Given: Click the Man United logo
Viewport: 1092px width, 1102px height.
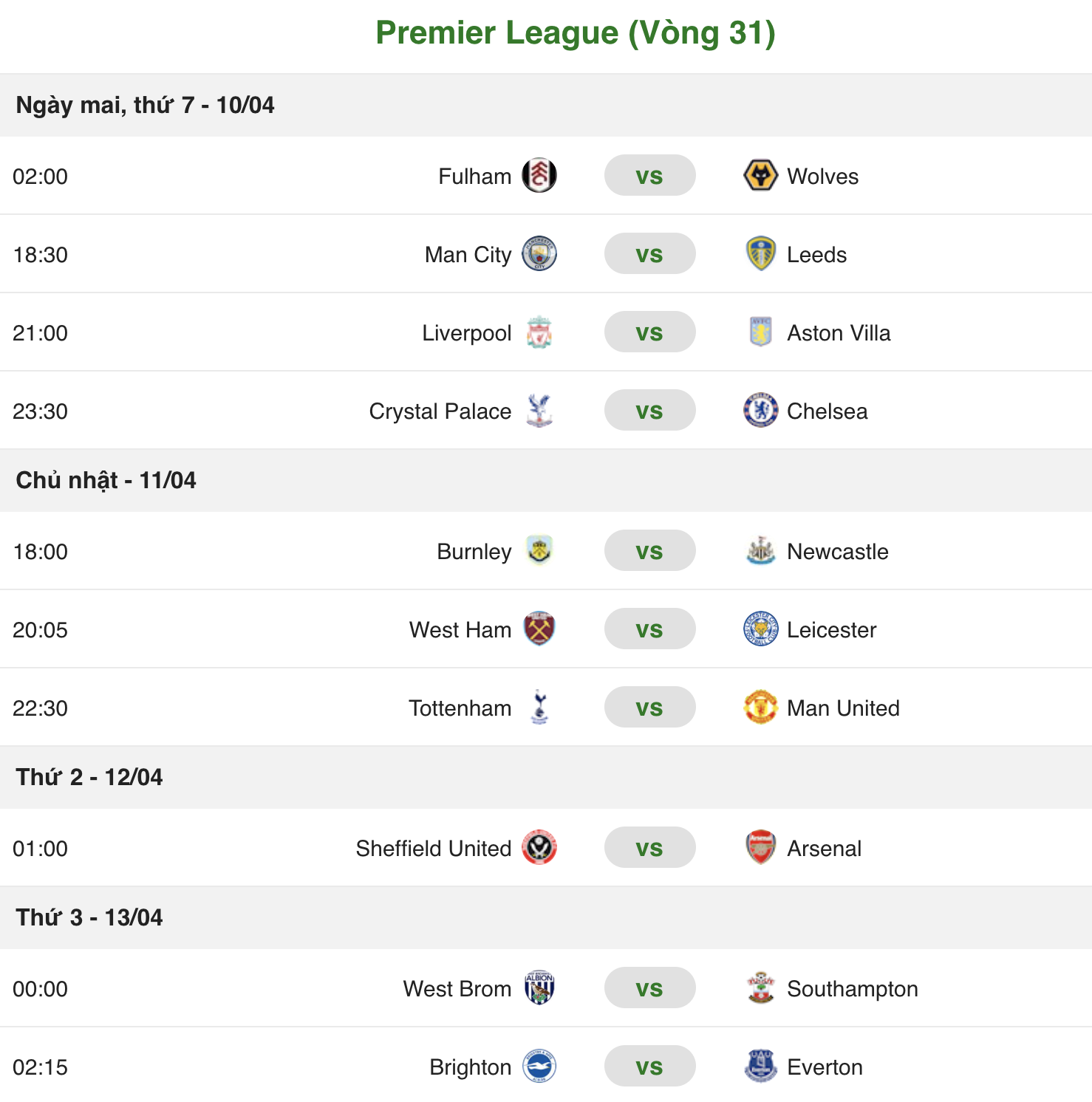Looking at the screenshot, I should point(759,707).
